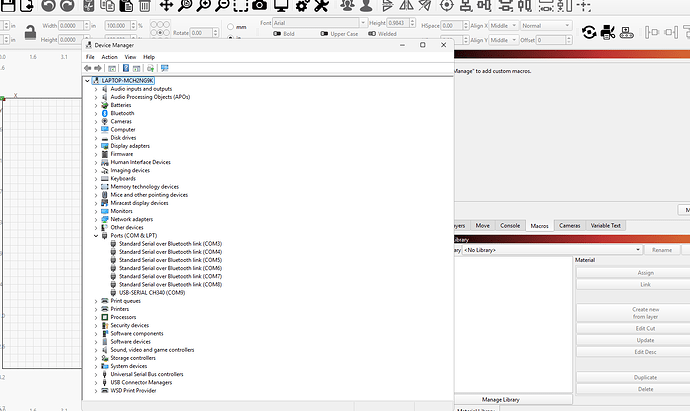Select center anchor point radio in nine-dot grid
The width and height of the screenshot is (690, 411).
160,33
